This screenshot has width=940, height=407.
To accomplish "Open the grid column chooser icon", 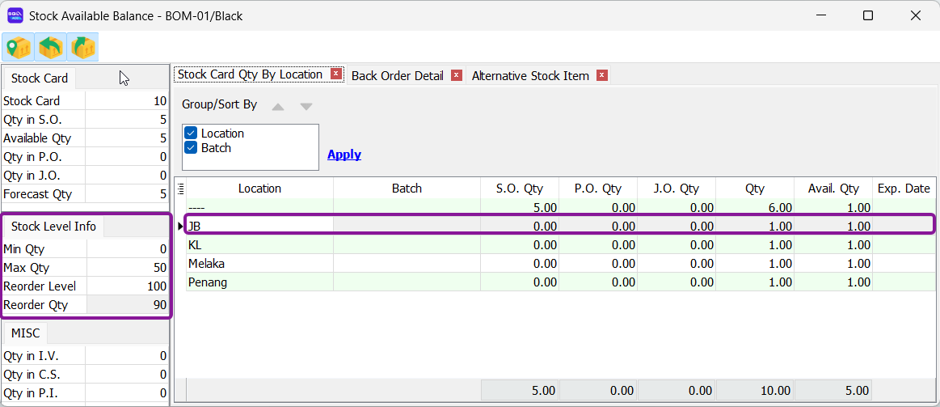I will tap(182, 189).
